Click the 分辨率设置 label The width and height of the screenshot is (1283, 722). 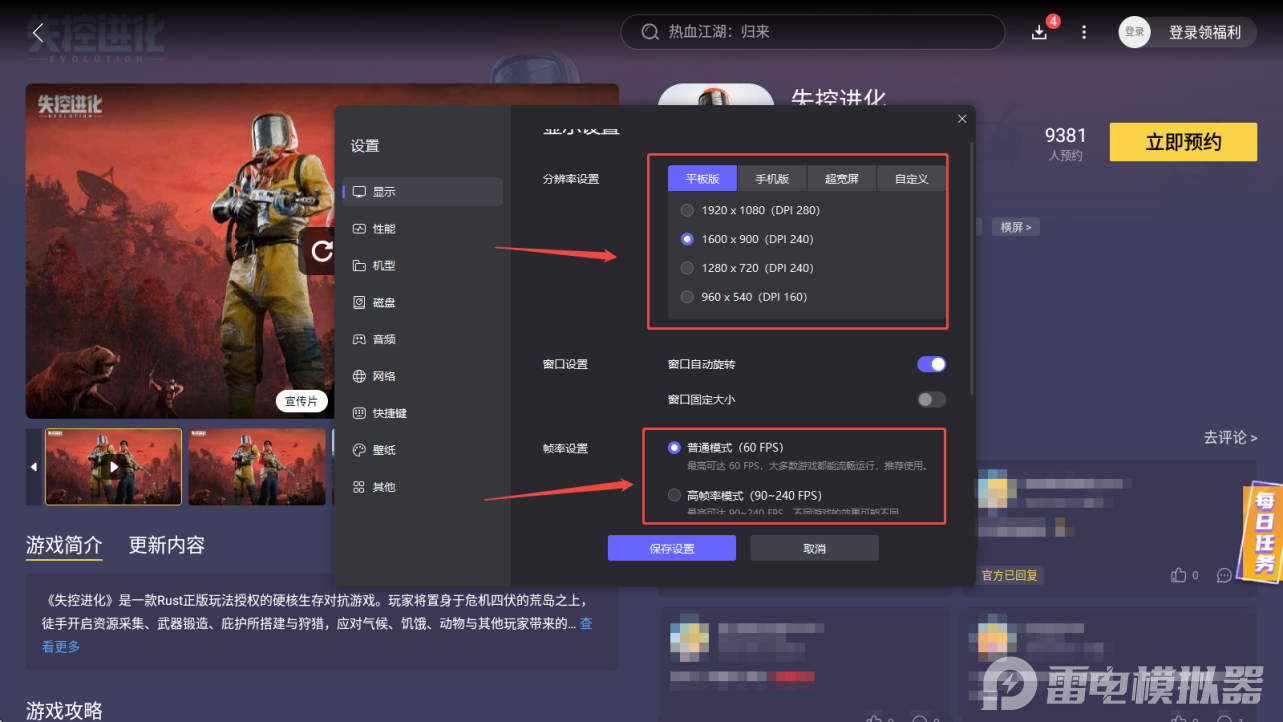pyautogui.click(x=571, y=179)
